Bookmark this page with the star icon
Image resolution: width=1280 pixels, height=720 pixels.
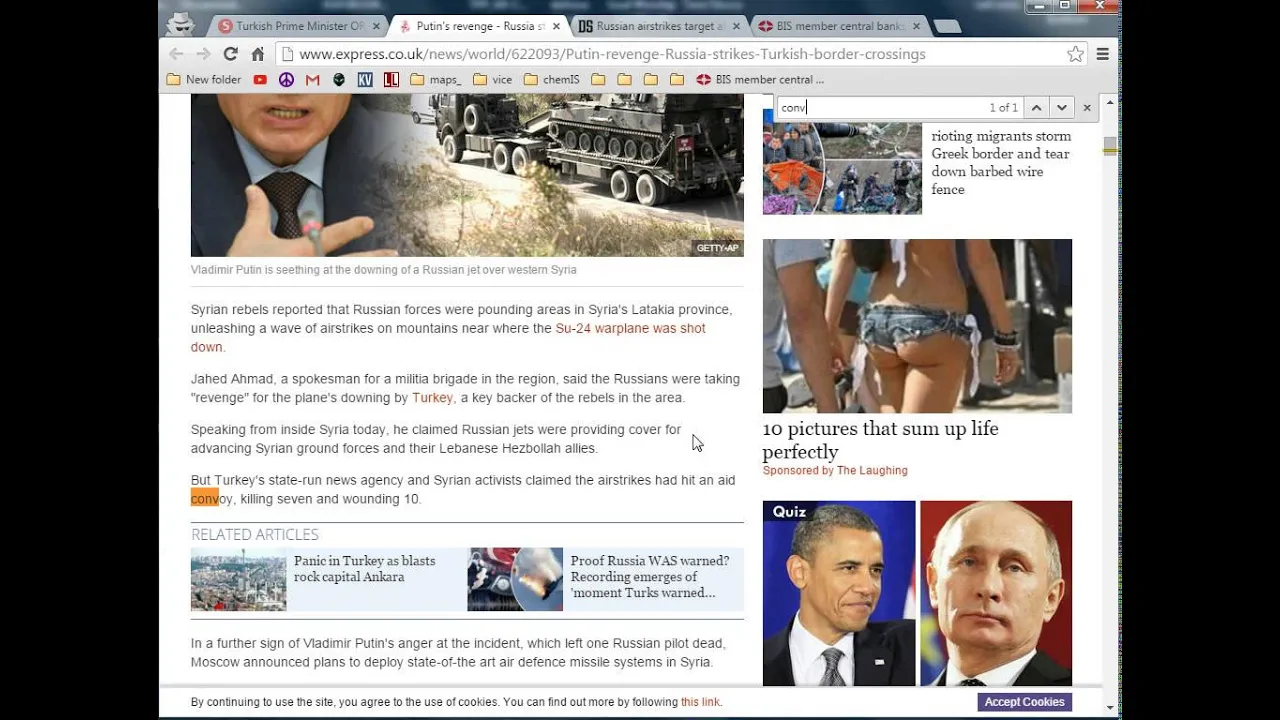[x=1075, y=54]
